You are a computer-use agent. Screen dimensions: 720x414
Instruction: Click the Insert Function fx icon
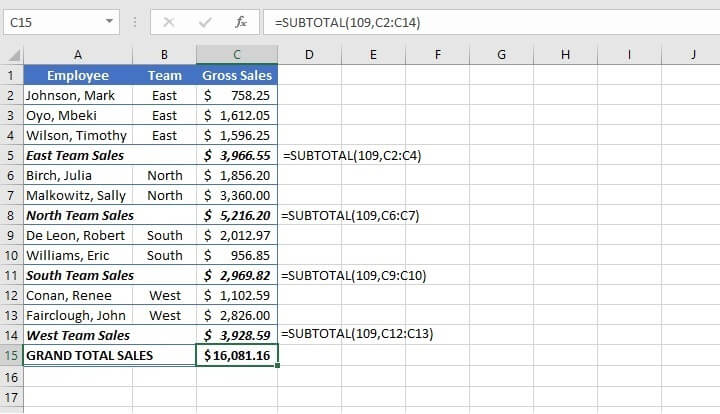[x=241, y=22]
